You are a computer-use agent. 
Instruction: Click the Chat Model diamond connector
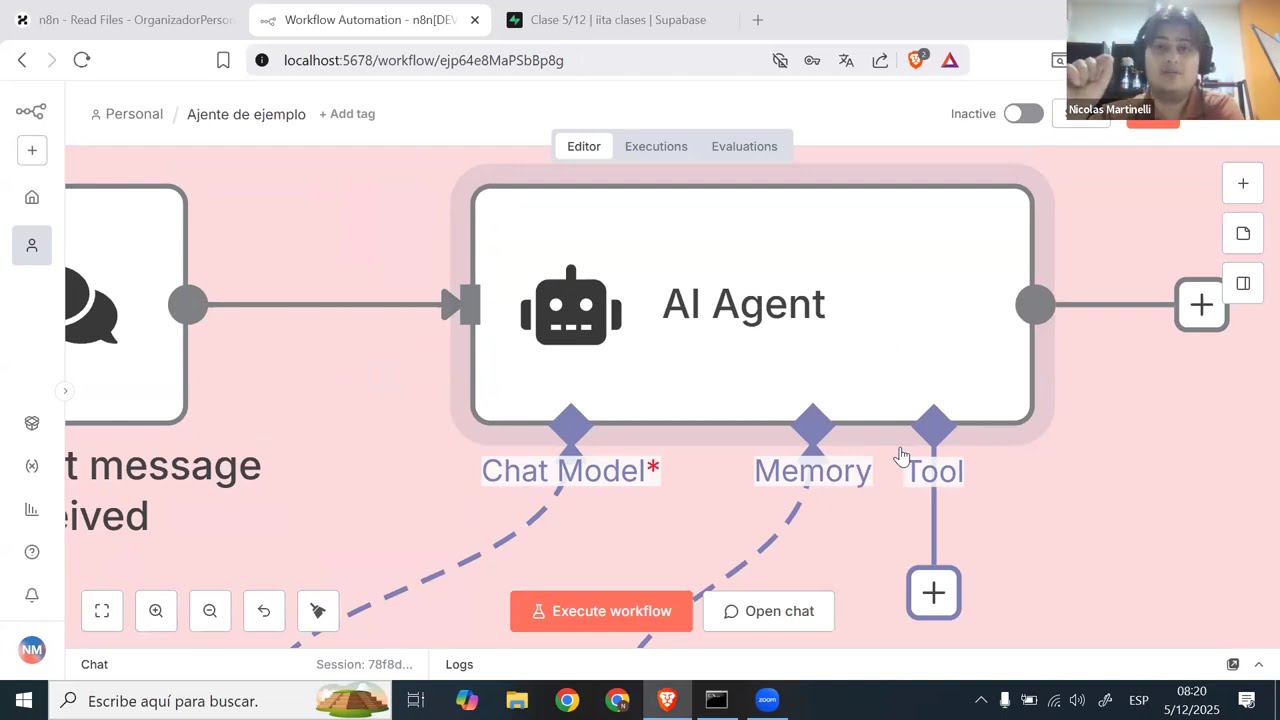571,426
